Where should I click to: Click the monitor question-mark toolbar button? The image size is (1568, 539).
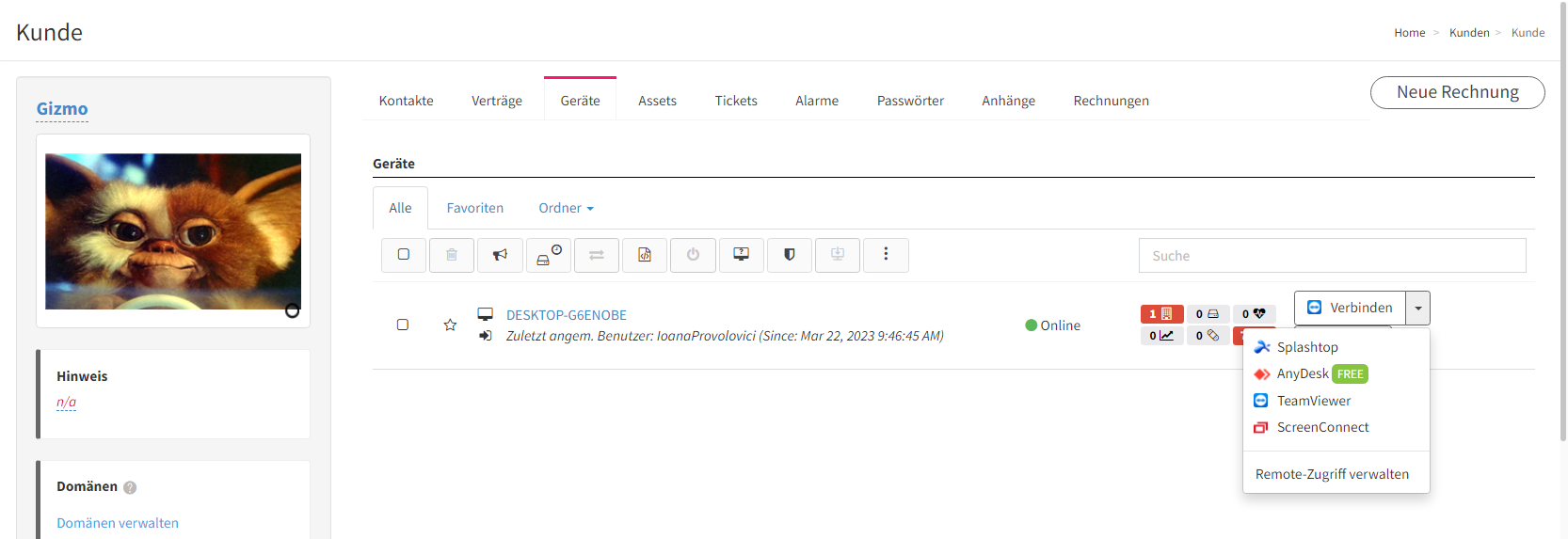tap(742, 255)
